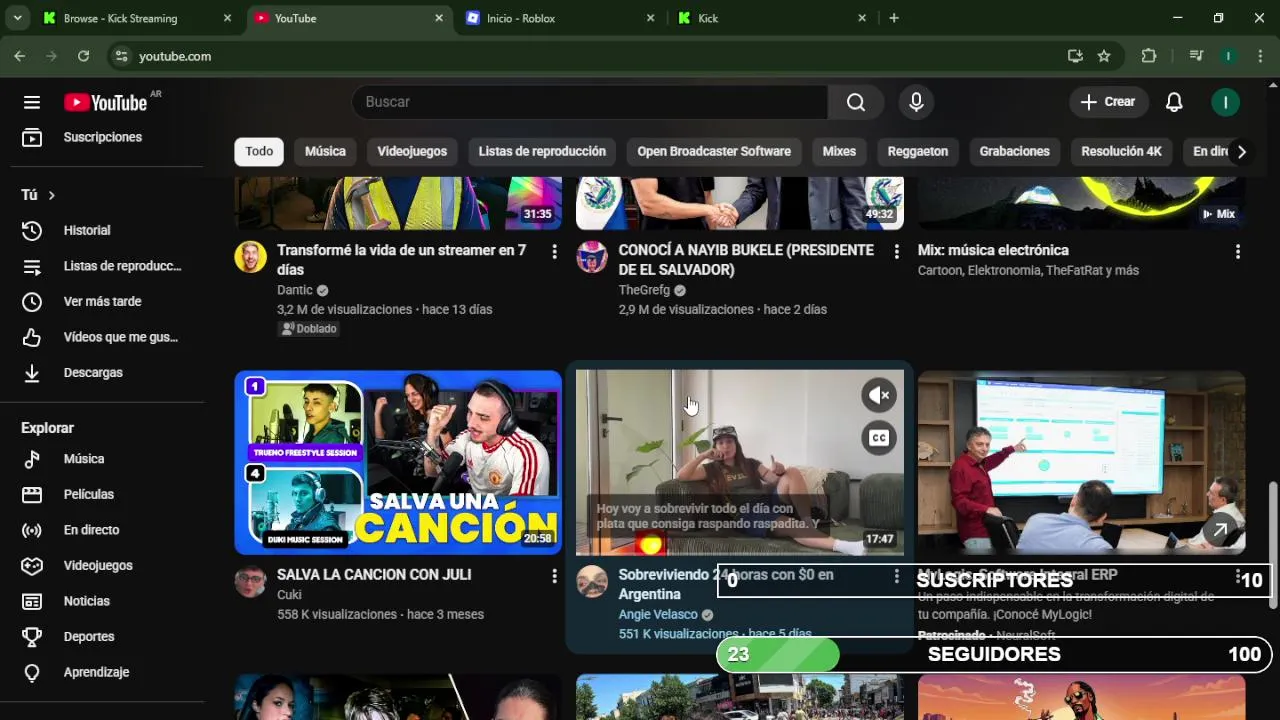
Task: Open options for Transformé la vida video
Action: [554, 252]
